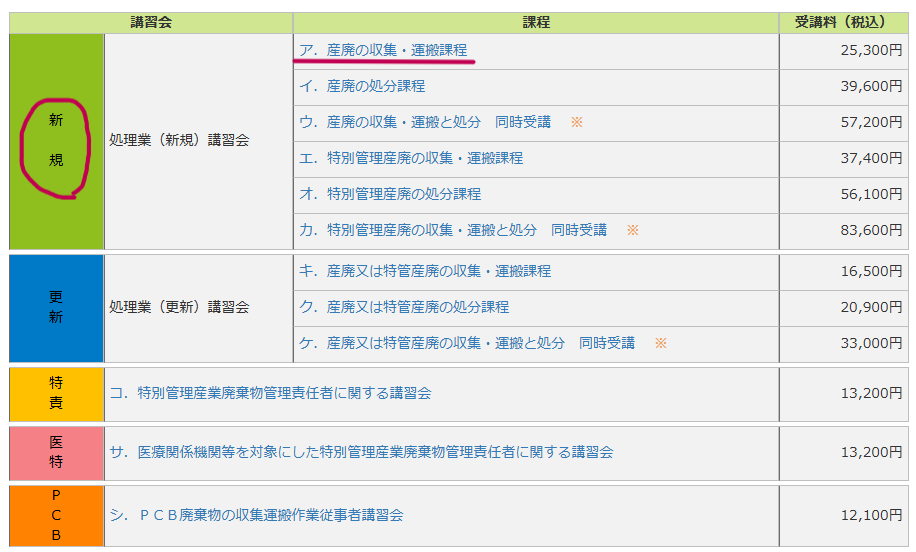
Task: Click the yellow 特責 category cell
Action: [x=56, y=394]
